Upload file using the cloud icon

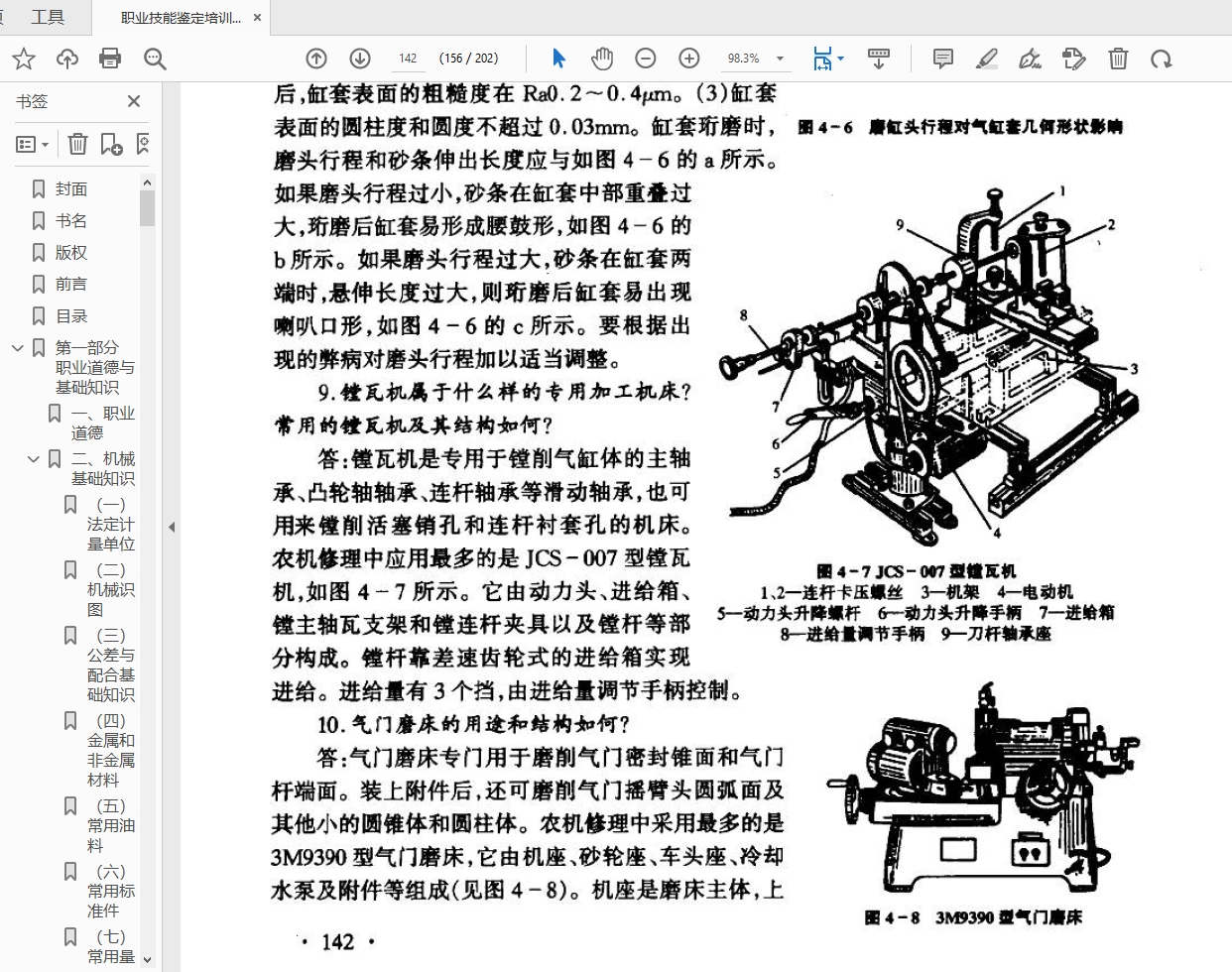coord(66,59)
